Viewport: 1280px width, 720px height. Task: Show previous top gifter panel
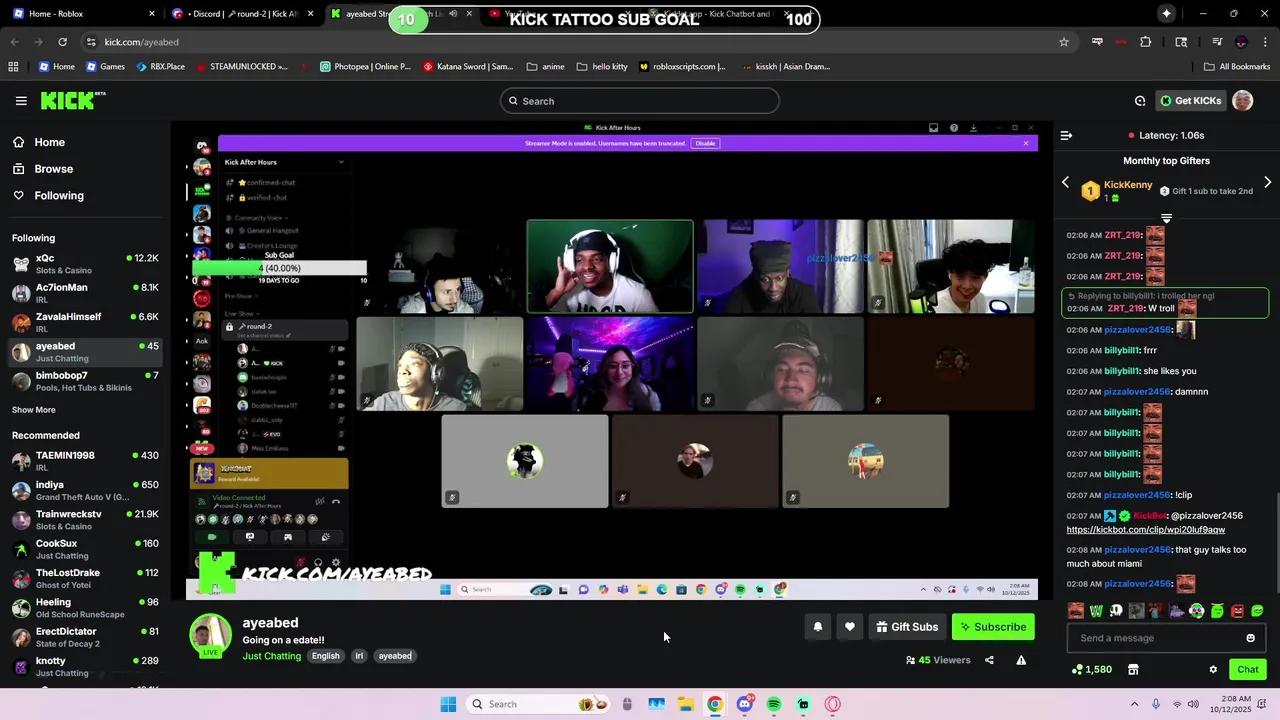pyautogui.click(x=1065, y=182)
